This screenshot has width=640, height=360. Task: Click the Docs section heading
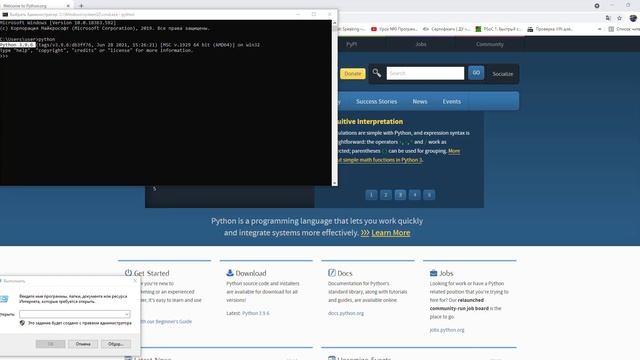[x=344, y=273]
